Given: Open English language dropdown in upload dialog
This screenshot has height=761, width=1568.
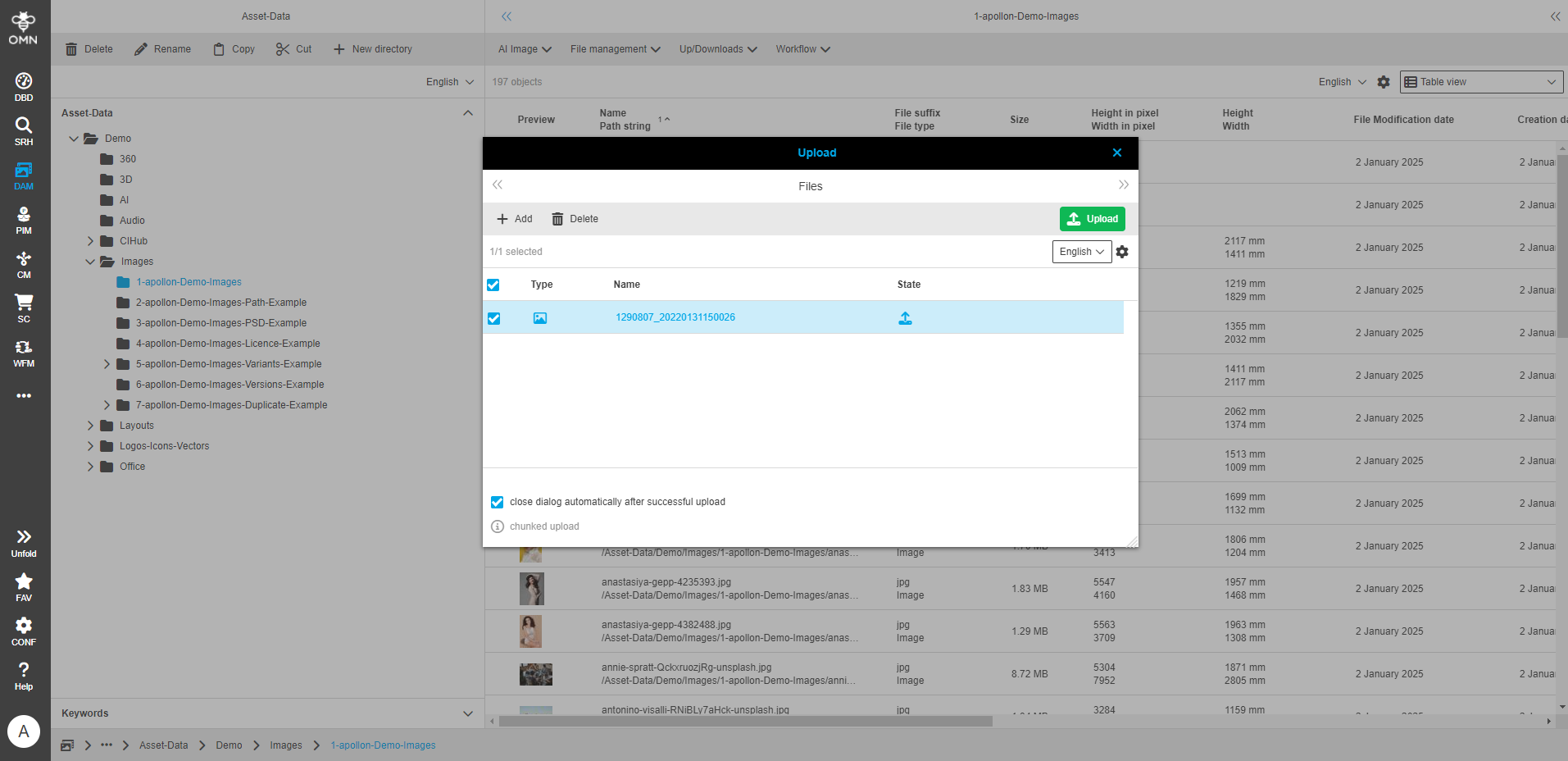Looking at the screenshot, I should pos(1081,252).
